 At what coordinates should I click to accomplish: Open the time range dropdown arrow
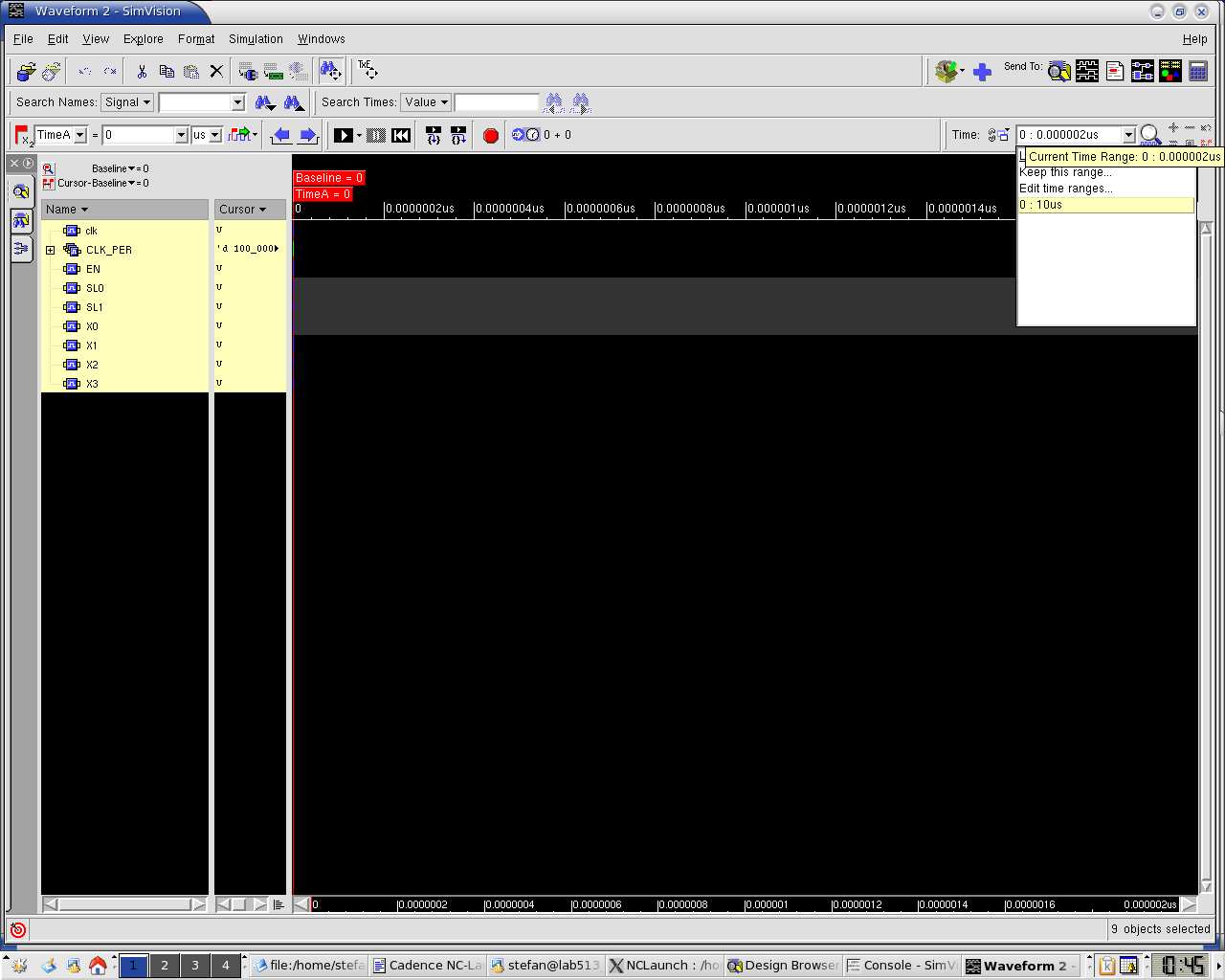coord(1128,135)
